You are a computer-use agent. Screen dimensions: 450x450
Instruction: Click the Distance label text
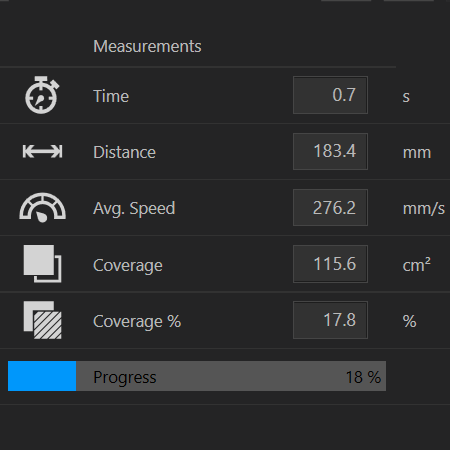(124, 152)
